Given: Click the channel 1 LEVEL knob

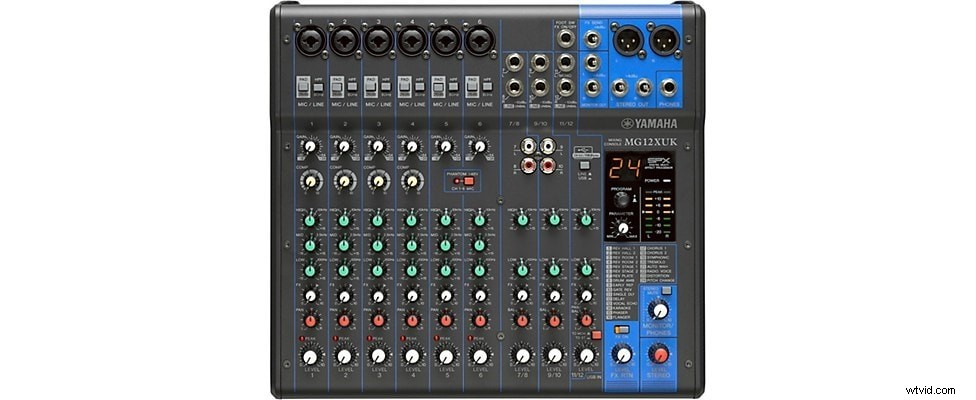Looking at the screenshot, I should point(310,356).
